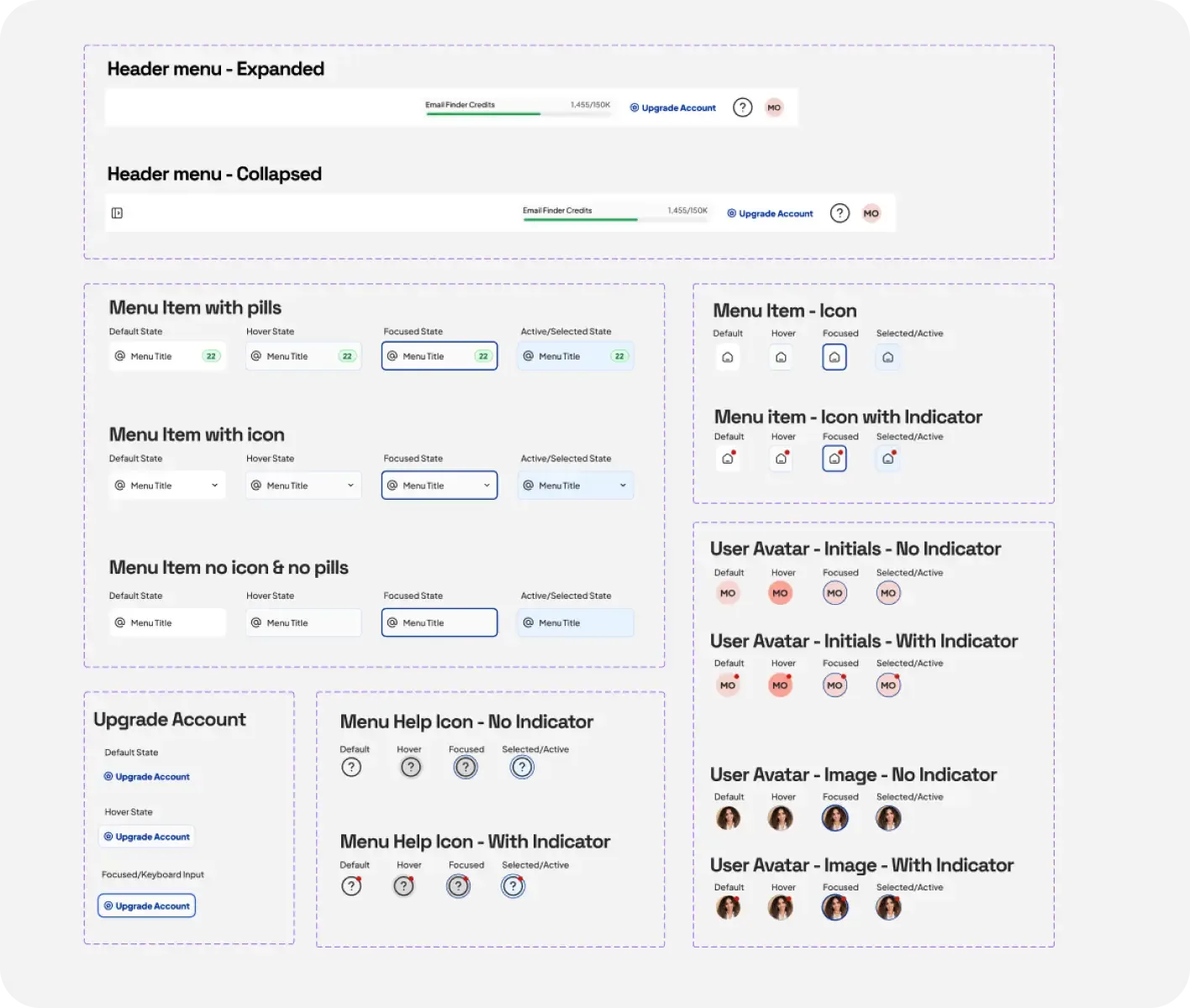
Task: Click Selected/Active avatar photo under Image - With Indicator
Action: (x=888, y=907)
